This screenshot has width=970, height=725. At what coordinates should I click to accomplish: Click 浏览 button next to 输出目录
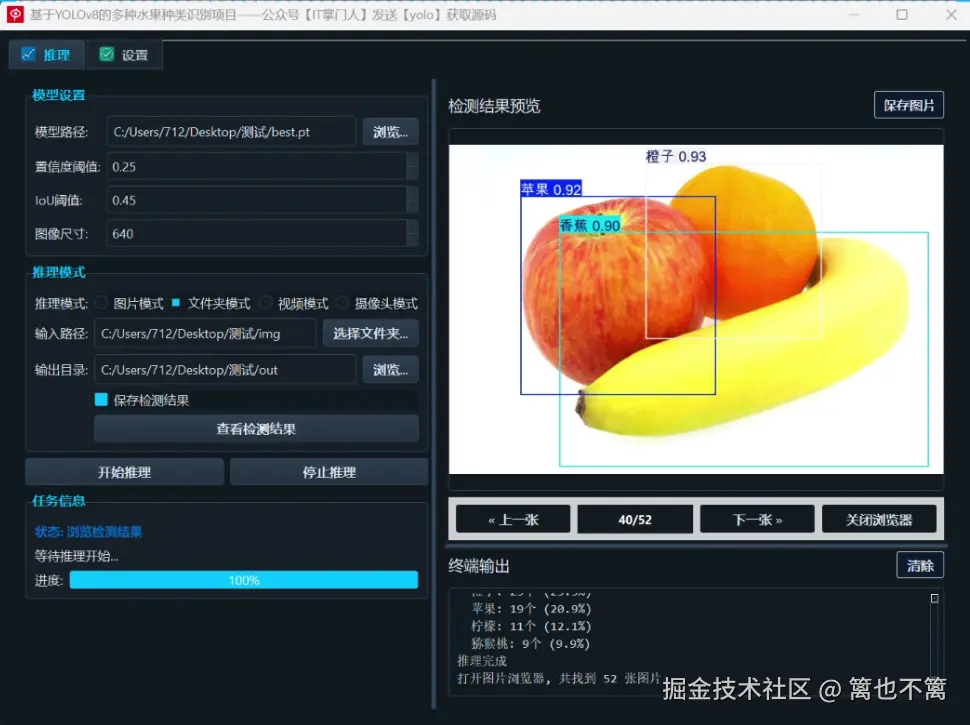(x=390, y=370)
